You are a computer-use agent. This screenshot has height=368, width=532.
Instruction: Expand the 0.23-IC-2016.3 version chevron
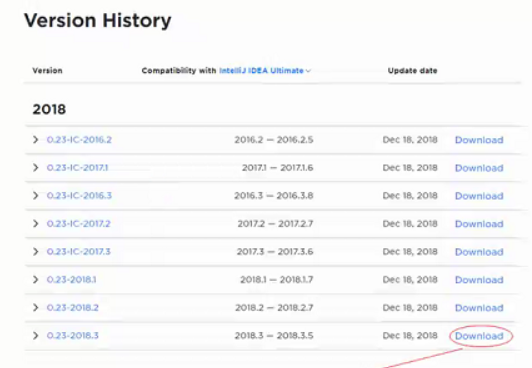pyautogui.click(x=36, y=196)
